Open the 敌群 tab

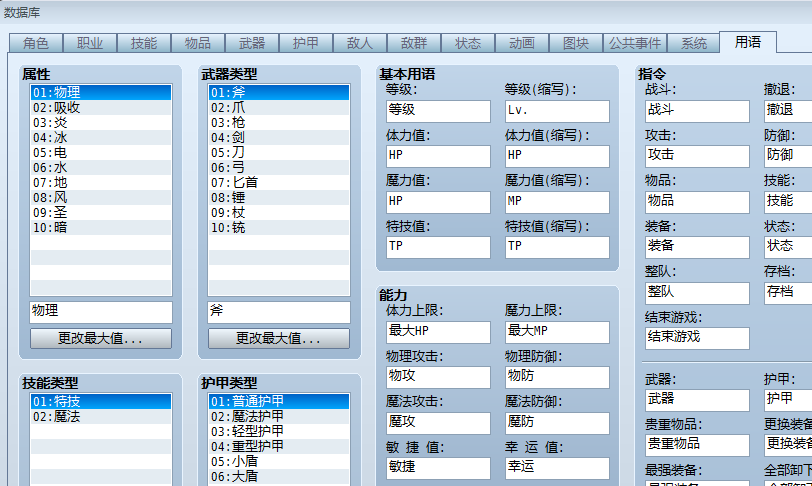coord(414,43)
